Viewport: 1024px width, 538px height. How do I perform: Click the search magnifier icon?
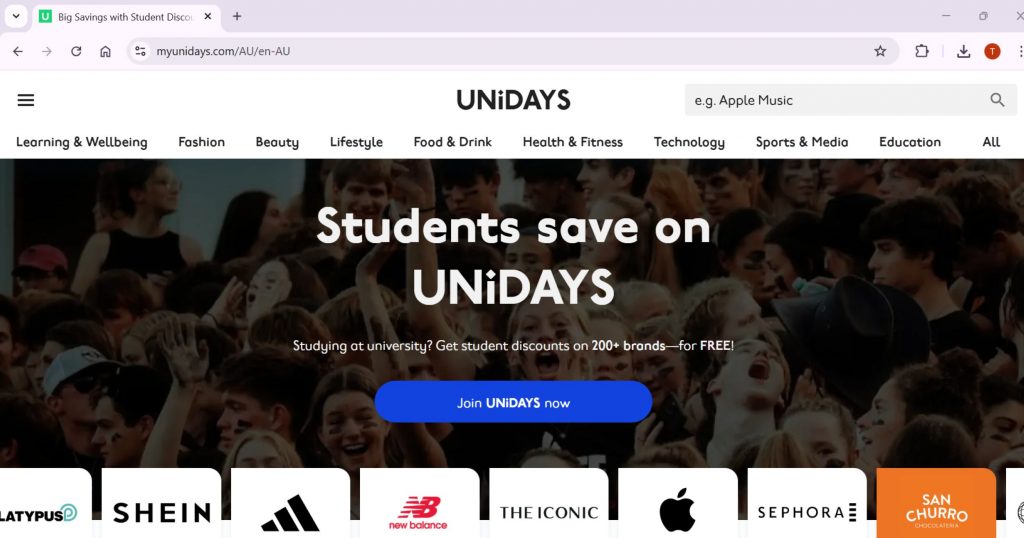(997, 100)
